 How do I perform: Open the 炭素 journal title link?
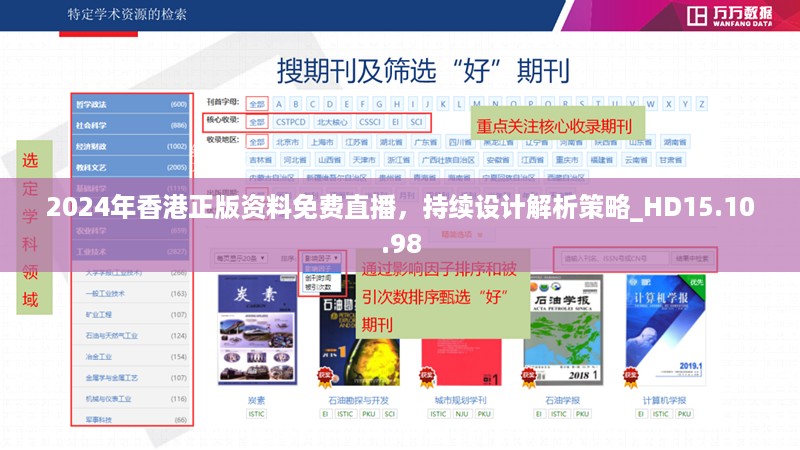click(x=257, y=400)
